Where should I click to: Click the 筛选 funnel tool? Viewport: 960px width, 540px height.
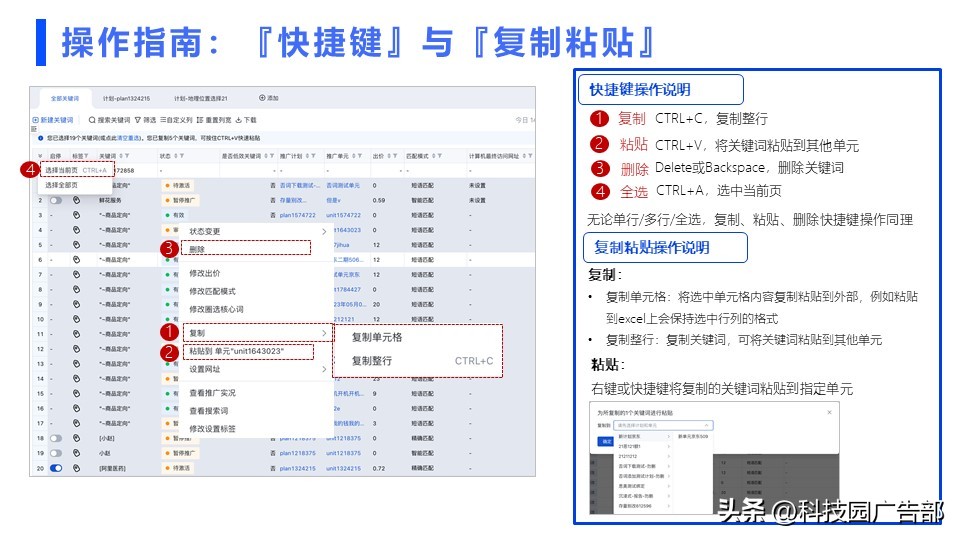[x=146, y=120]
